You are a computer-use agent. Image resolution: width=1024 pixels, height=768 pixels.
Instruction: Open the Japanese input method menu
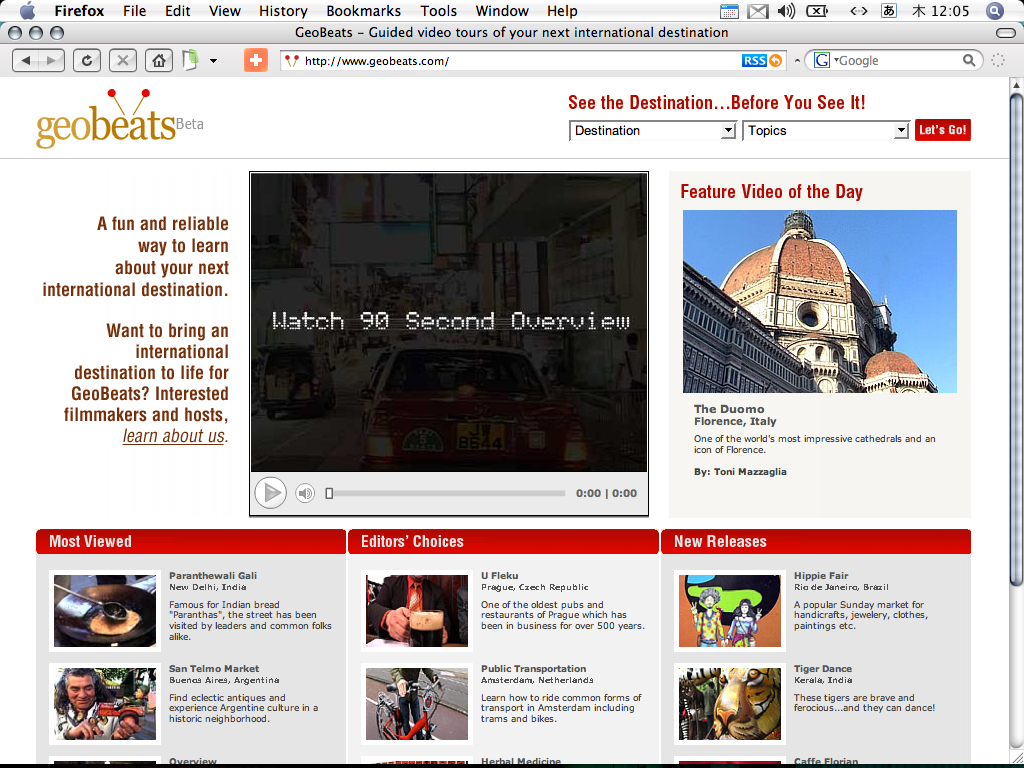[x=888, y=11]
